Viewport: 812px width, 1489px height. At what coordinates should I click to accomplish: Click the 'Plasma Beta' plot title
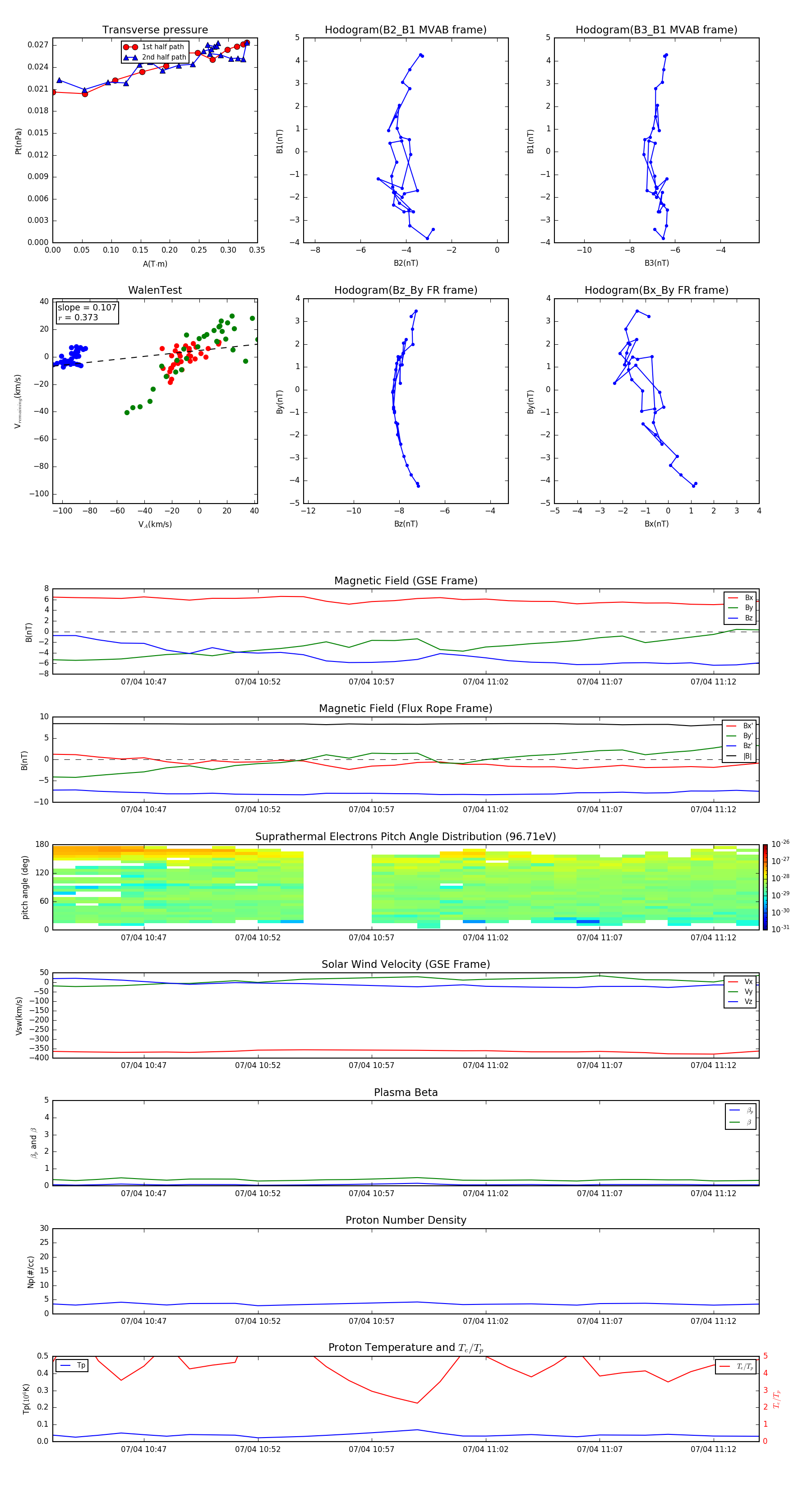click(406, 1092)
